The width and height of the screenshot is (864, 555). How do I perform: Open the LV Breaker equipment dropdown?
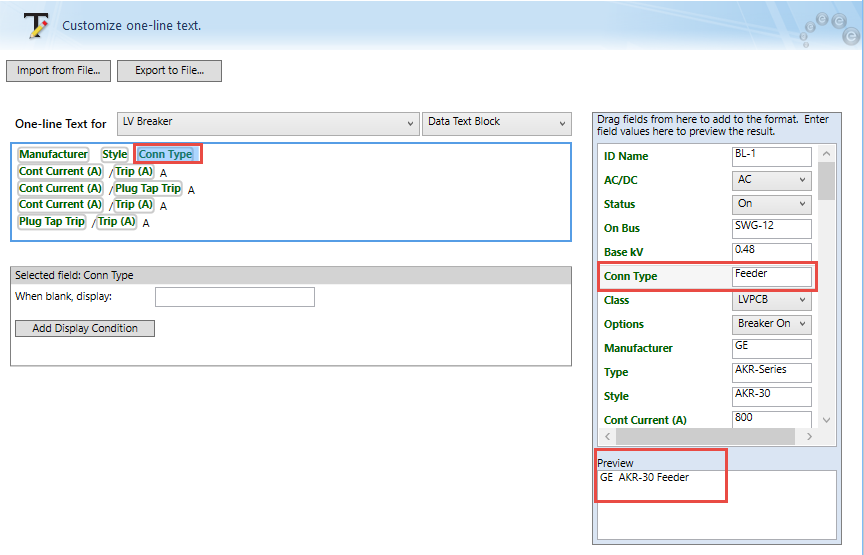point(267,123)
